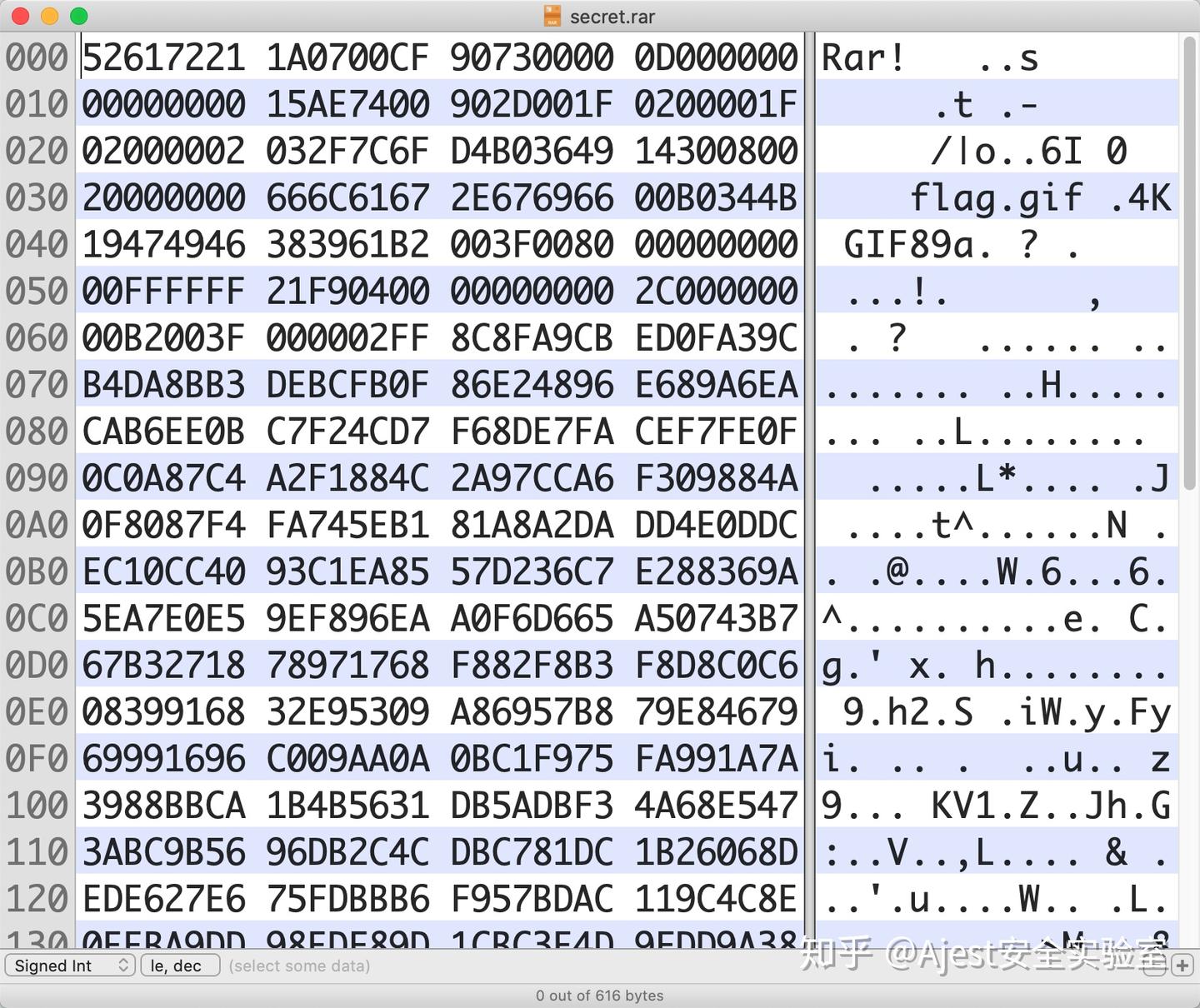Click hex group 1A0700CF

click(x=347, y=57)
